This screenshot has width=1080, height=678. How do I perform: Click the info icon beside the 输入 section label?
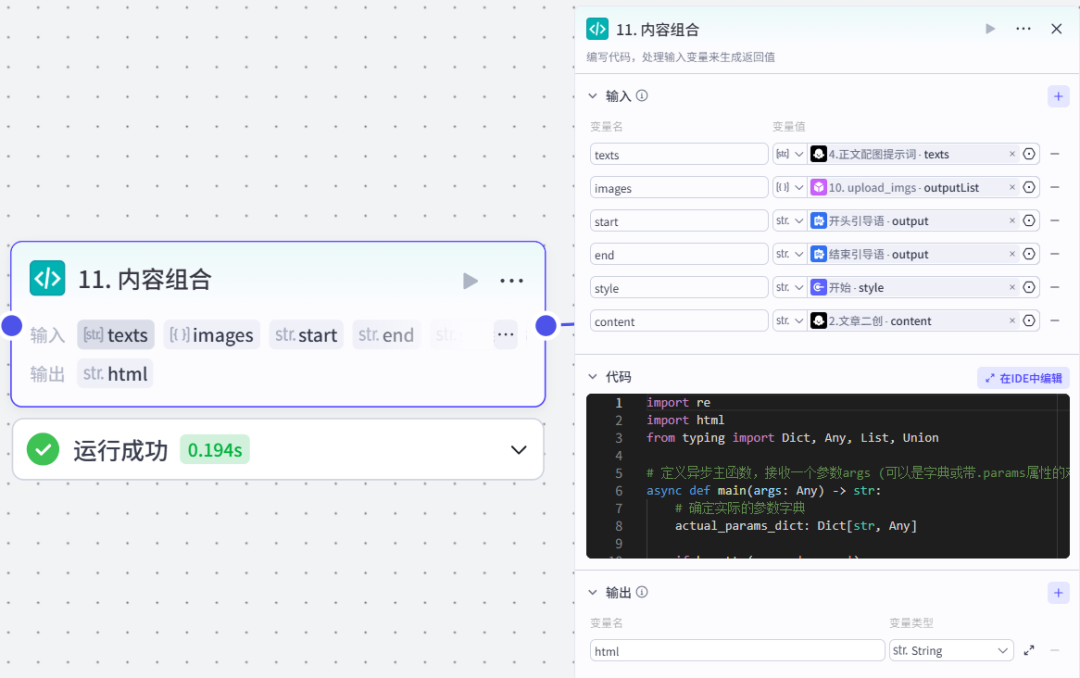point(641,95)
